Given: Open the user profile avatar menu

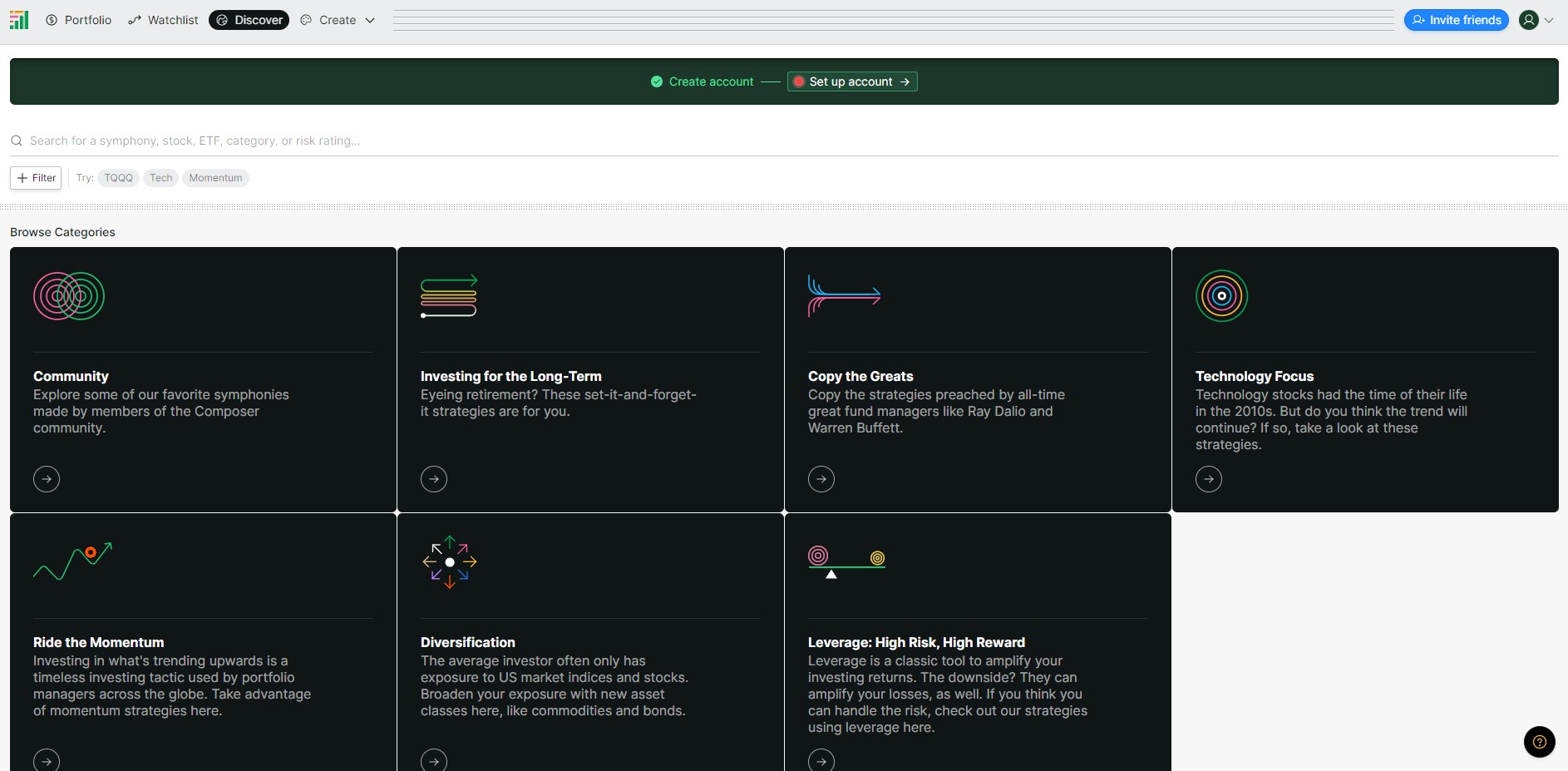Looking at the screenshot, I should [1528, 20].
